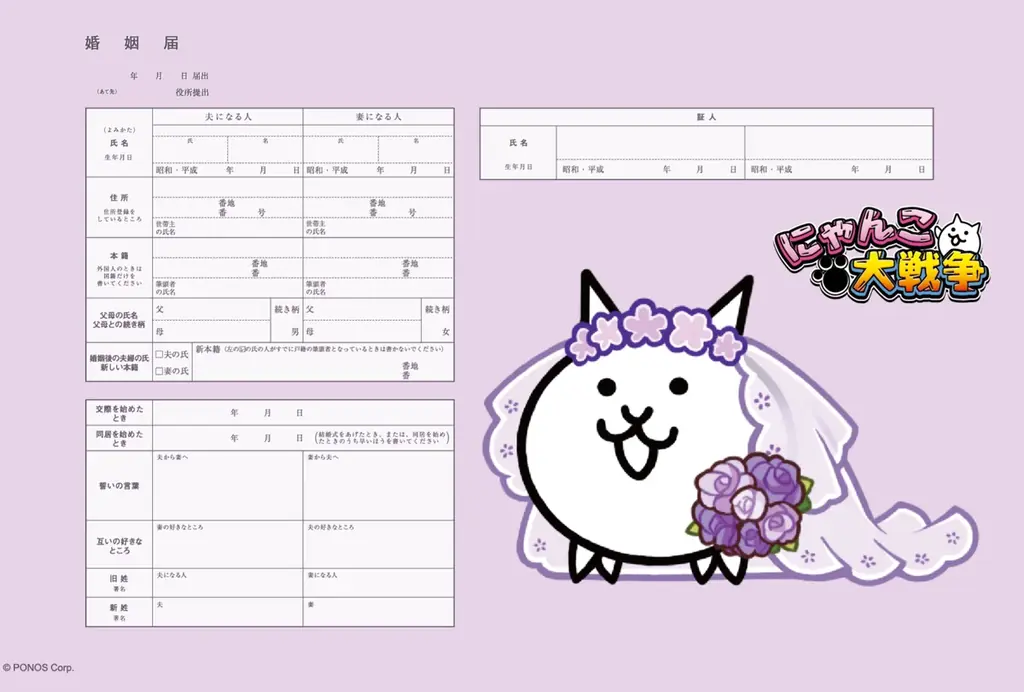Click the 妻の好きなところ box
This screenshot has width=1024, height=692.
[x=228, y=544]
